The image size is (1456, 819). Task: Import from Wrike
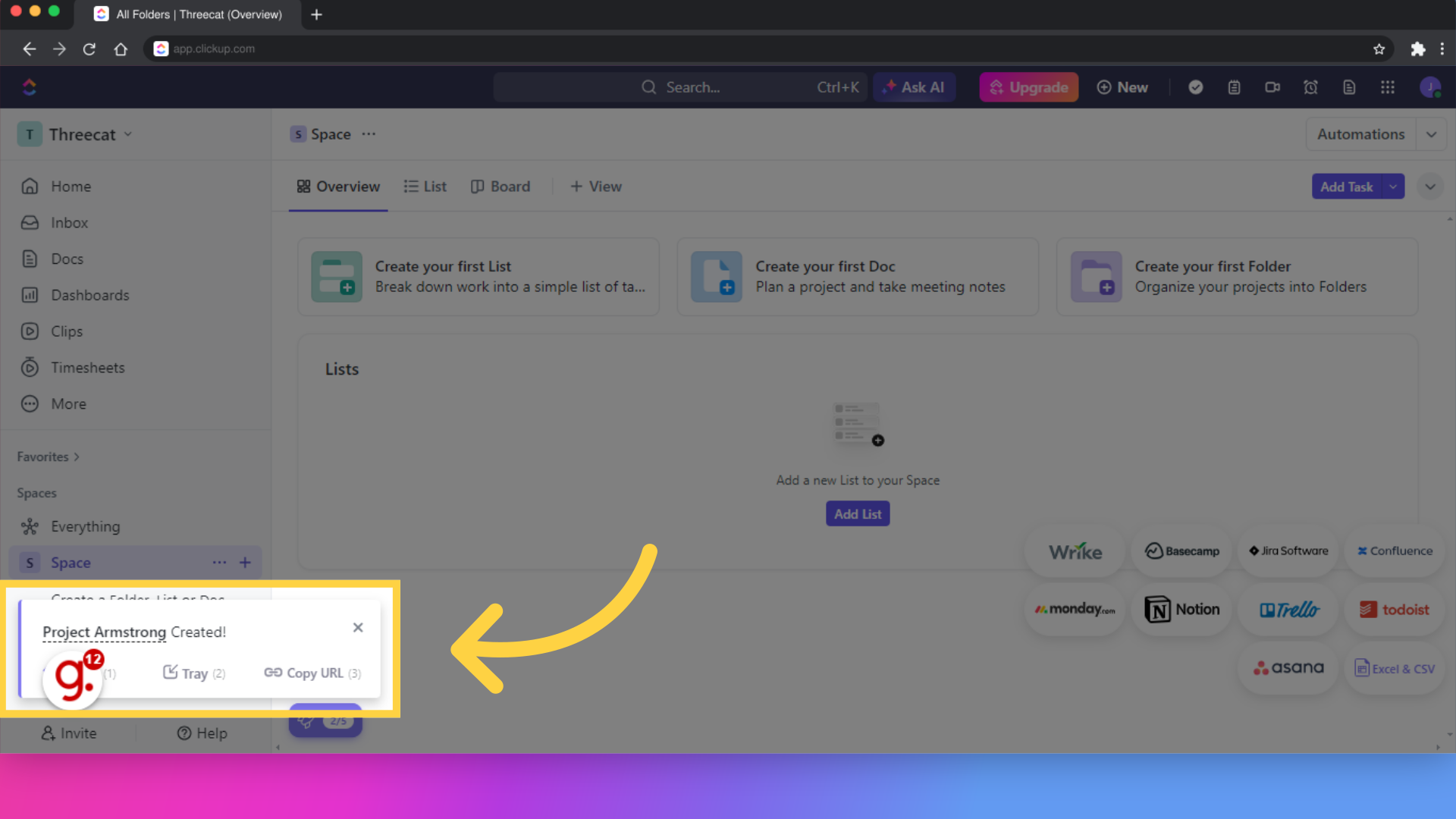pyautogui.click(x=1075, y=551)
